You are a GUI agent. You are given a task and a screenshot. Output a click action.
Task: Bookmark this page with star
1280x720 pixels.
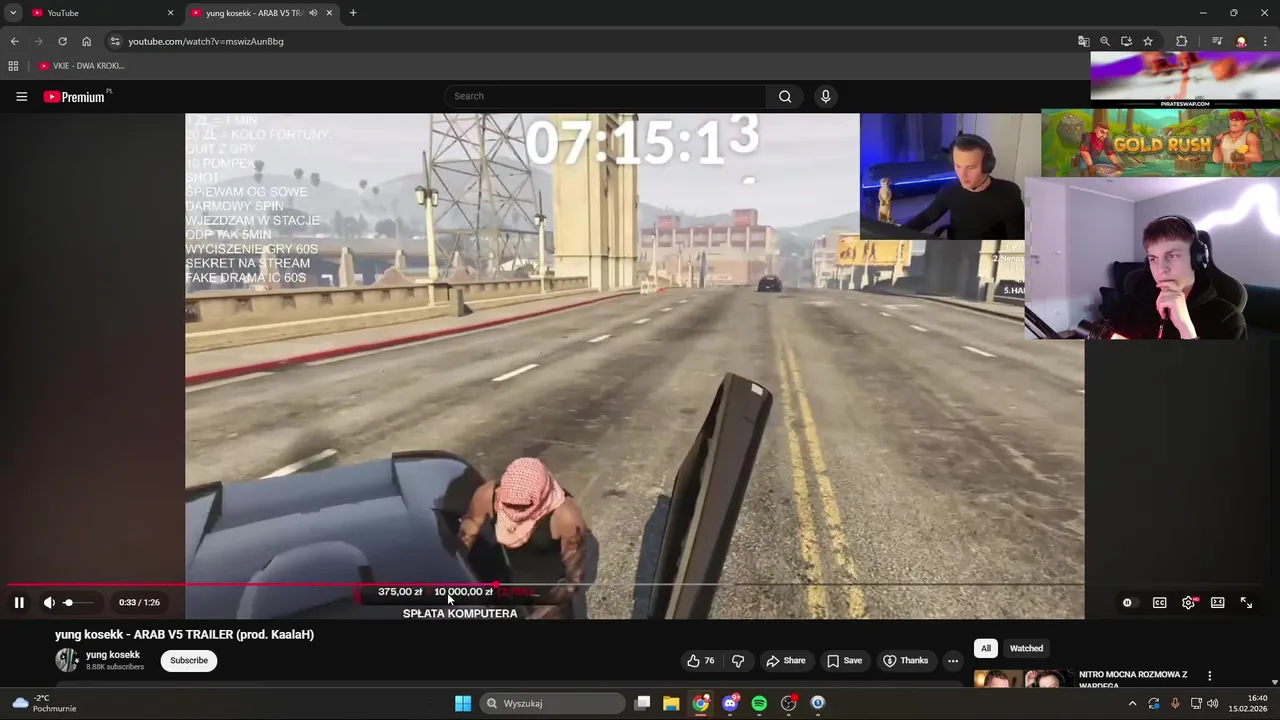pos(1148,41)
